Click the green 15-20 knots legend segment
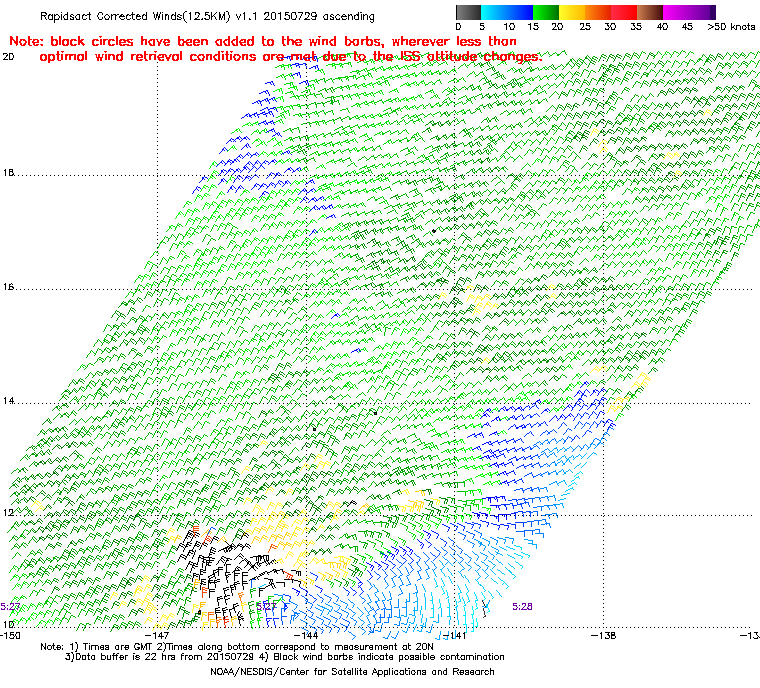This screenshot has height=688, width=760. point(546,12)
